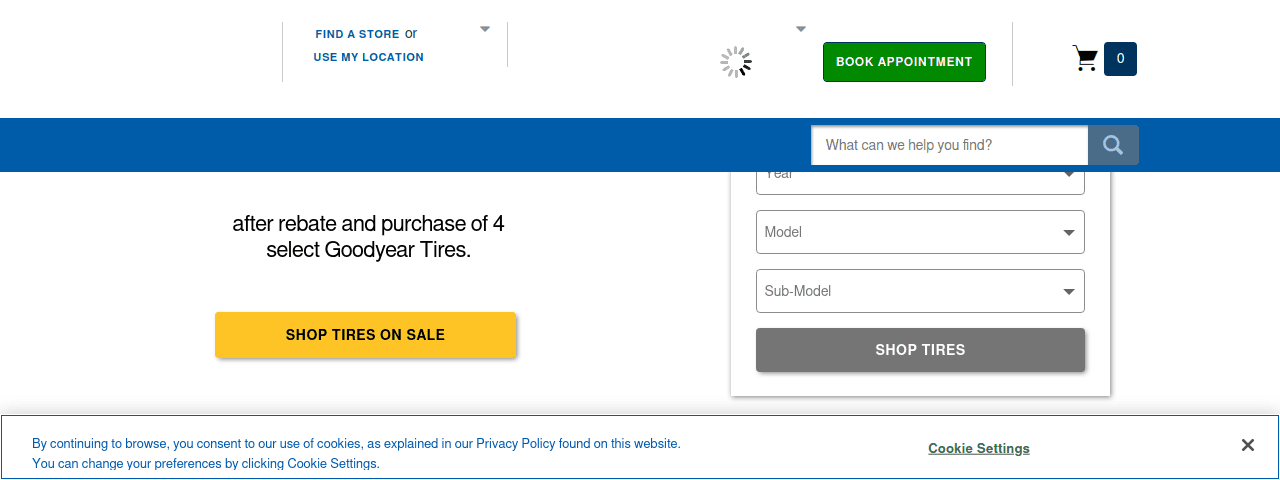Expand the arrow above the loading spinner
Image resolution: width=1280 pixels, height=480 pixels.
(x=800, y=29)
